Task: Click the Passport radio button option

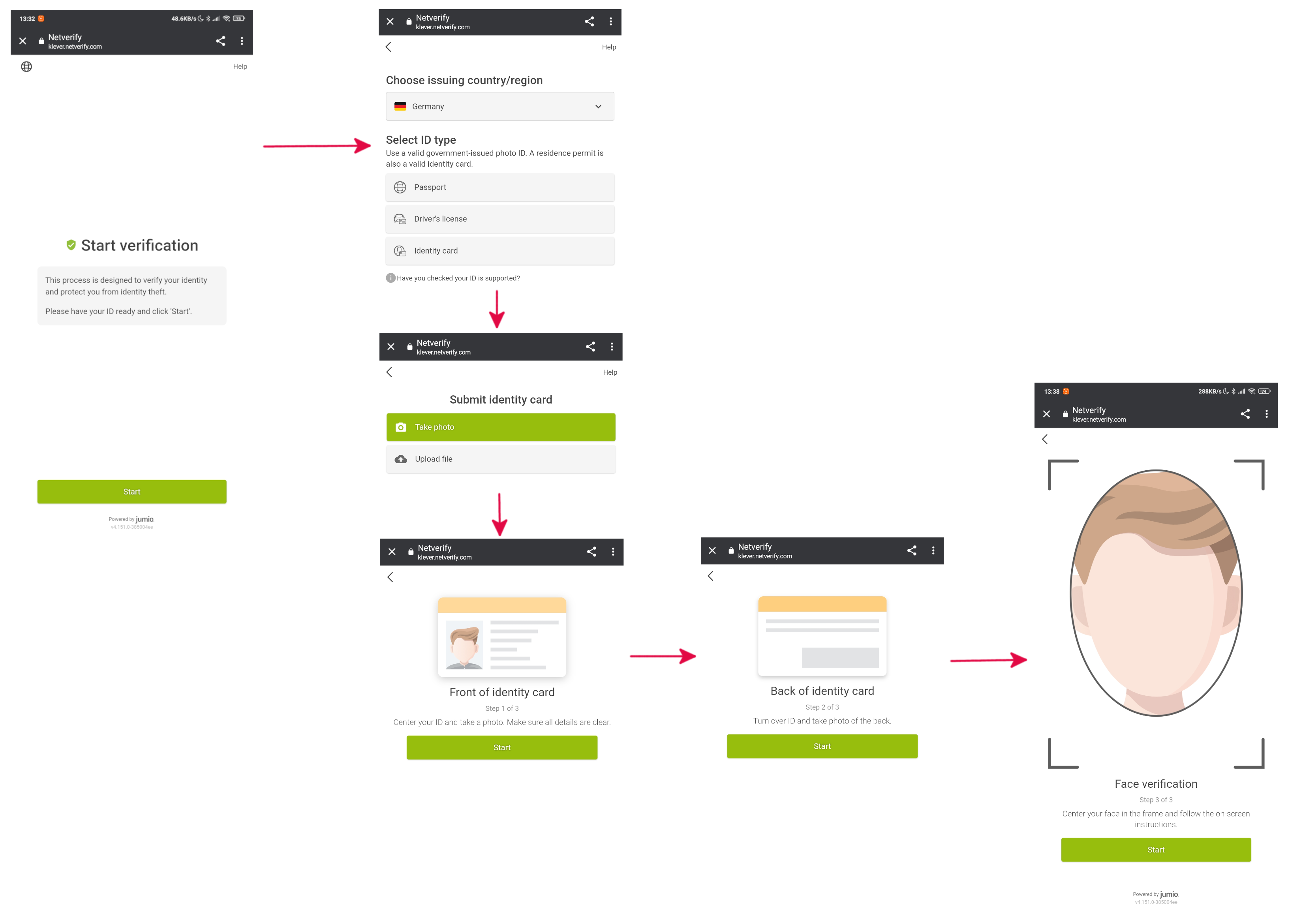Action: [499, 187]
